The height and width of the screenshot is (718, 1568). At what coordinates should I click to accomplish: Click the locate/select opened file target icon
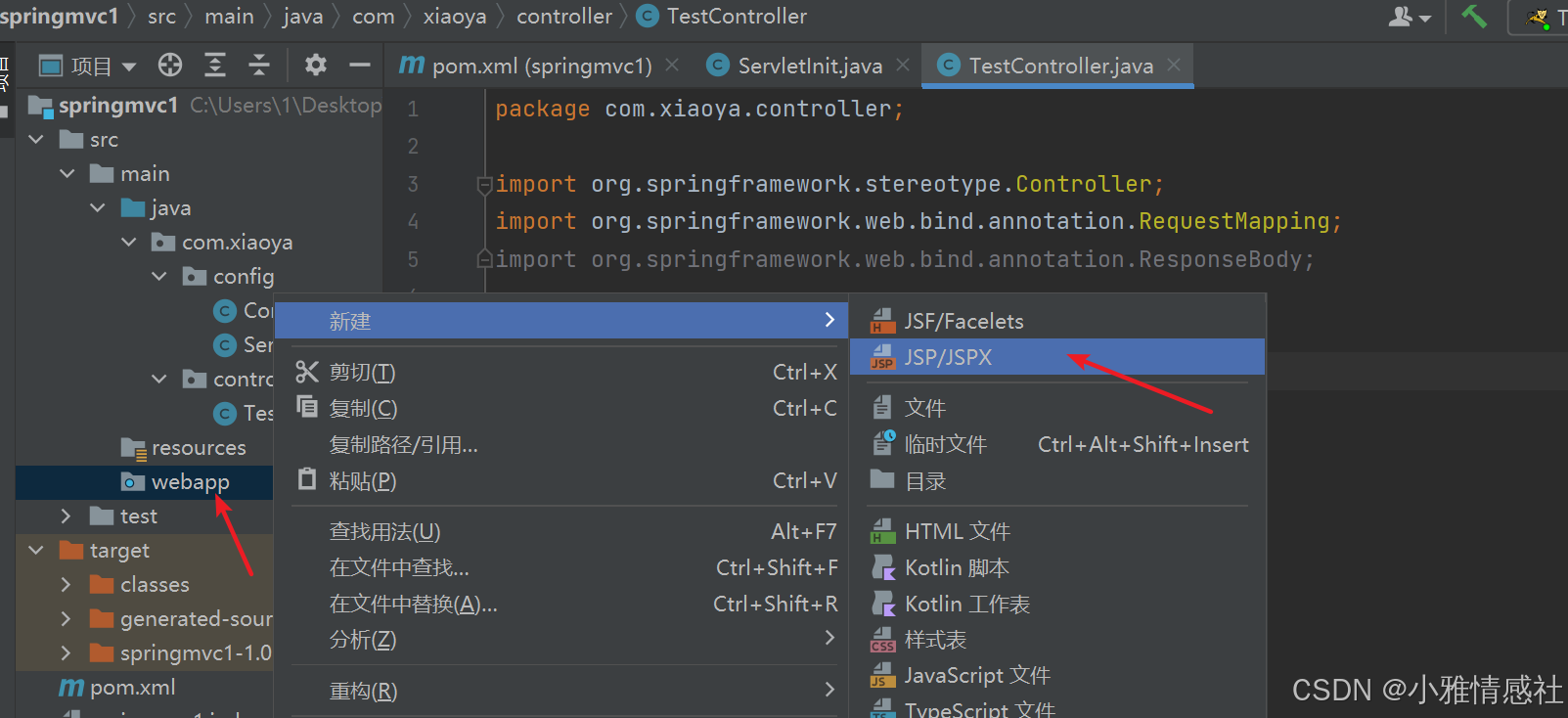click(170, 66)
